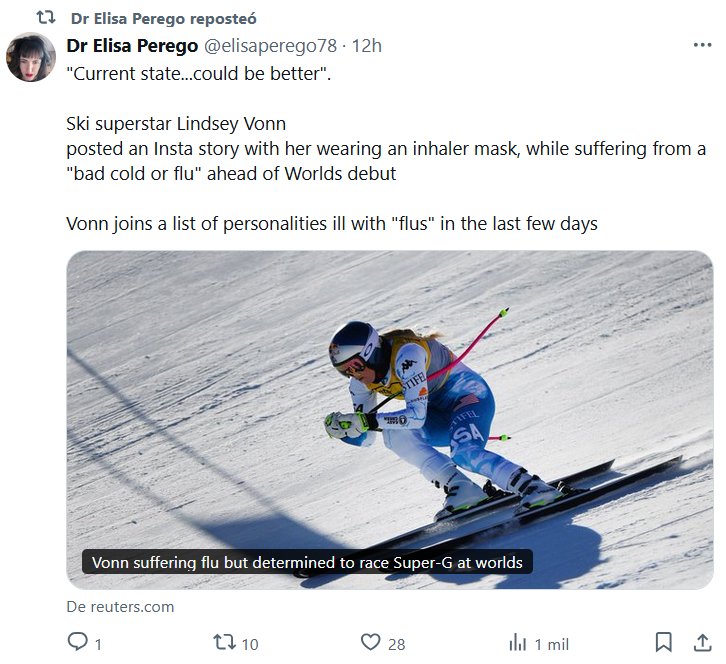Click the @elisaperego78 handle
The height and width of the screenshot is (664, 726).
272,46
